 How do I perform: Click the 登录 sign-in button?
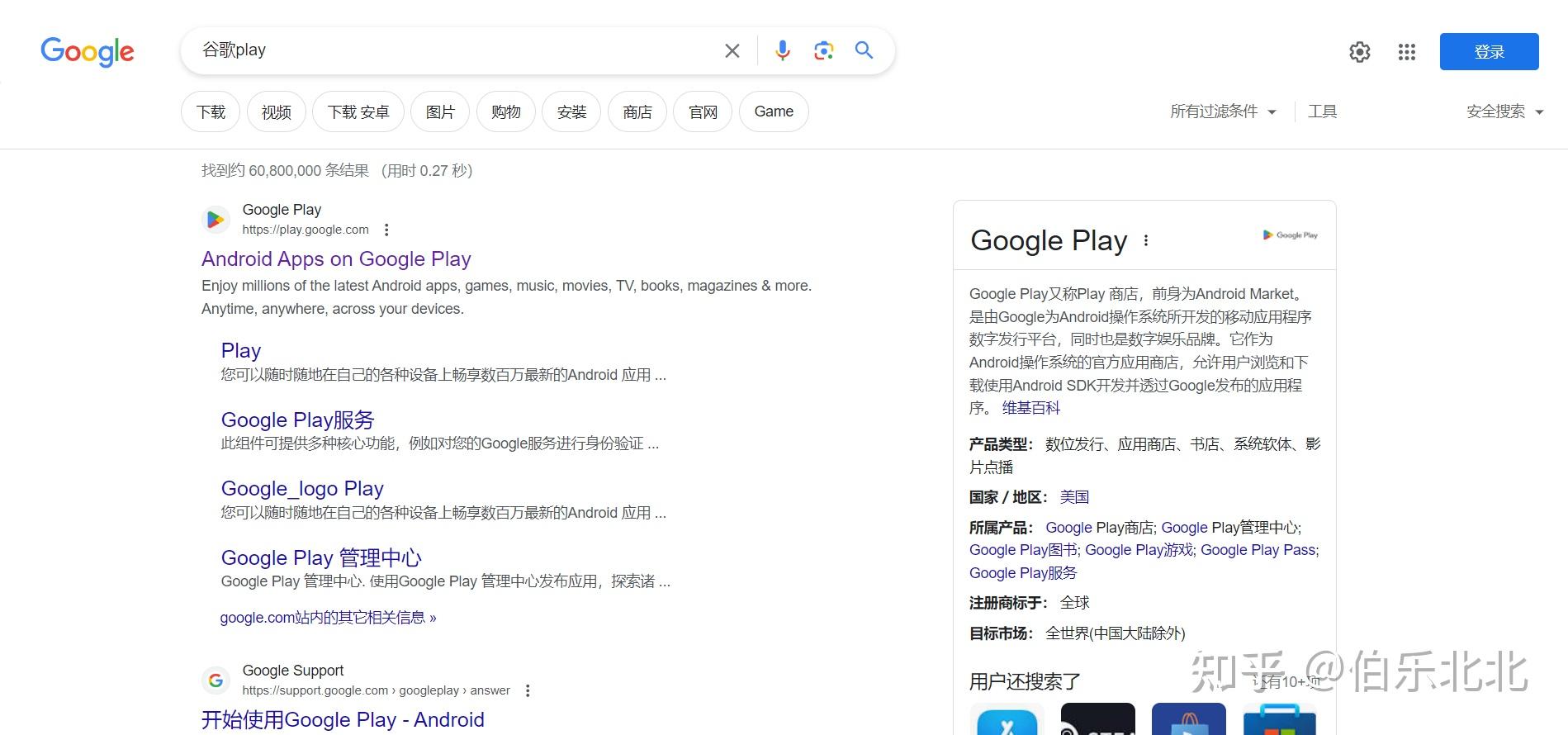[1489, 52]
